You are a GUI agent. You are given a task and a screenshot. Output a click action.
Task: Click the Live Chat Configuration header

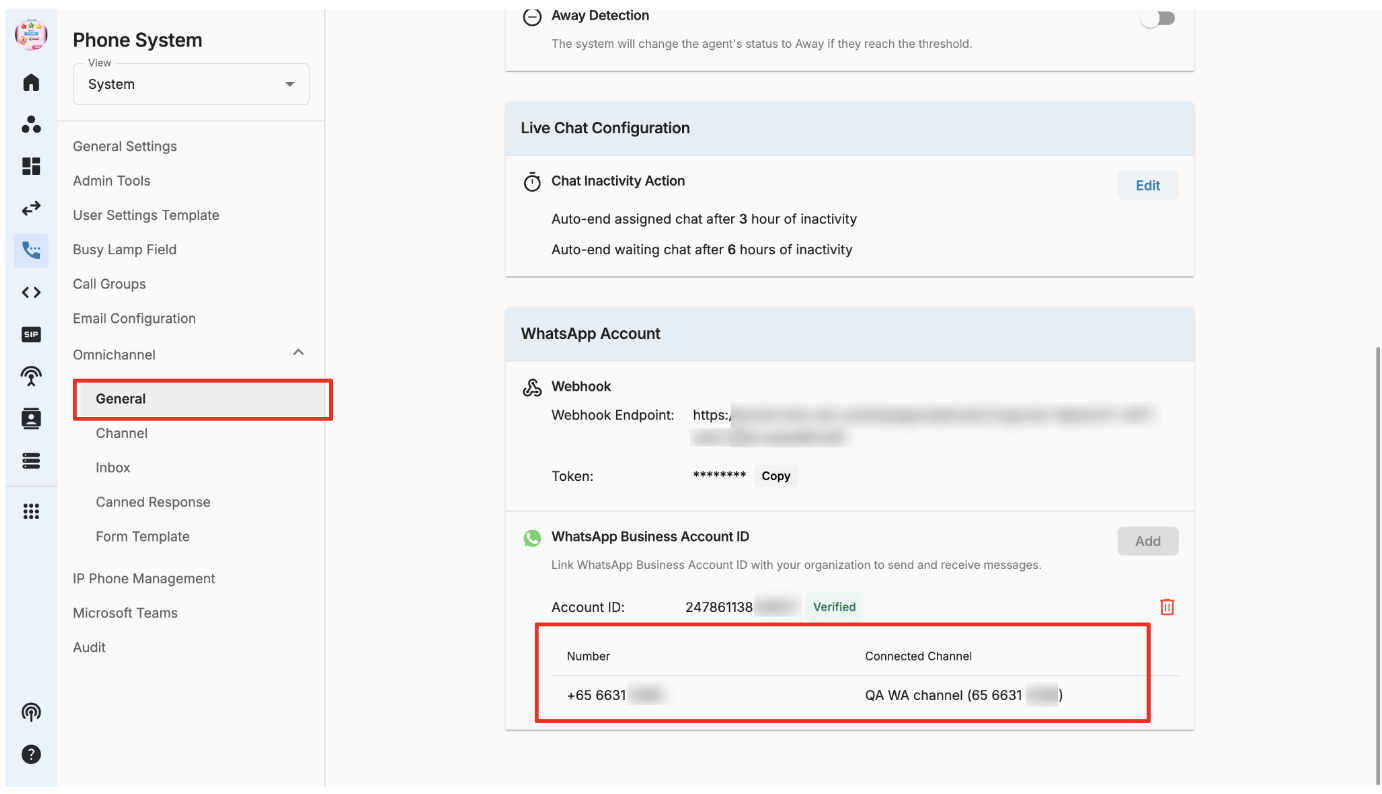(x=605, y=128)
